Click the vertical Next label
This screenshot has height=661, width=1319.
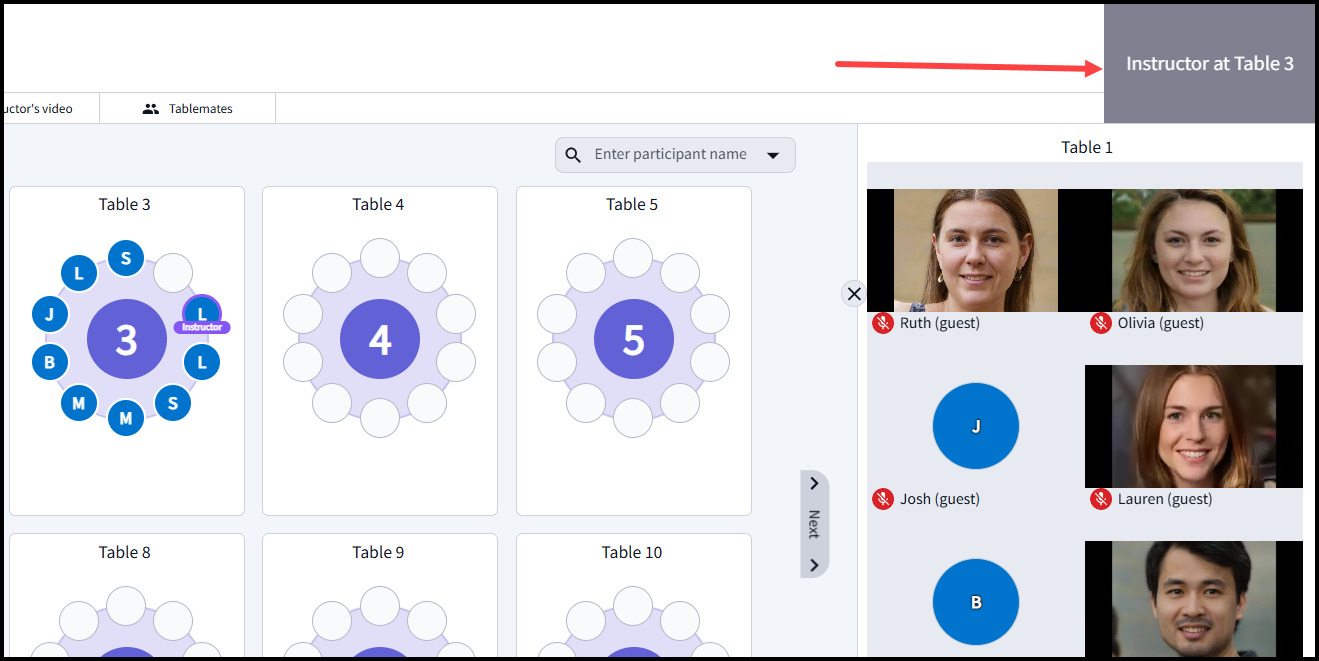[x=814, y=524]
